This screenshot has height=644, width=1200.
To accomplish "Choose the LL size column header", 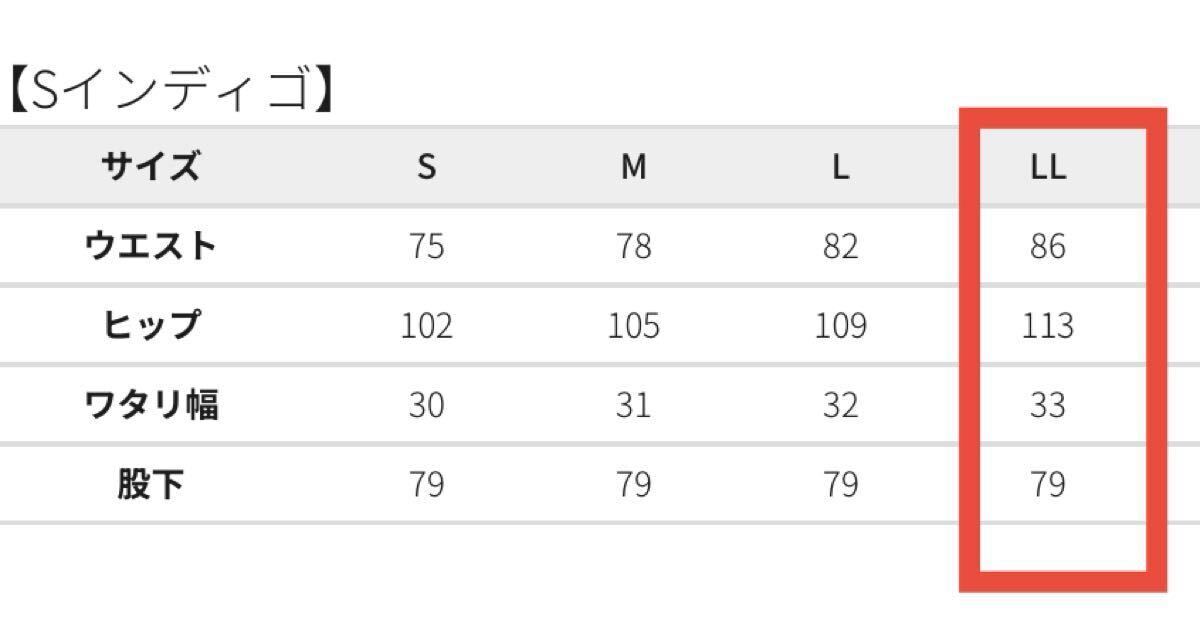I will (x=1047, y=167).
